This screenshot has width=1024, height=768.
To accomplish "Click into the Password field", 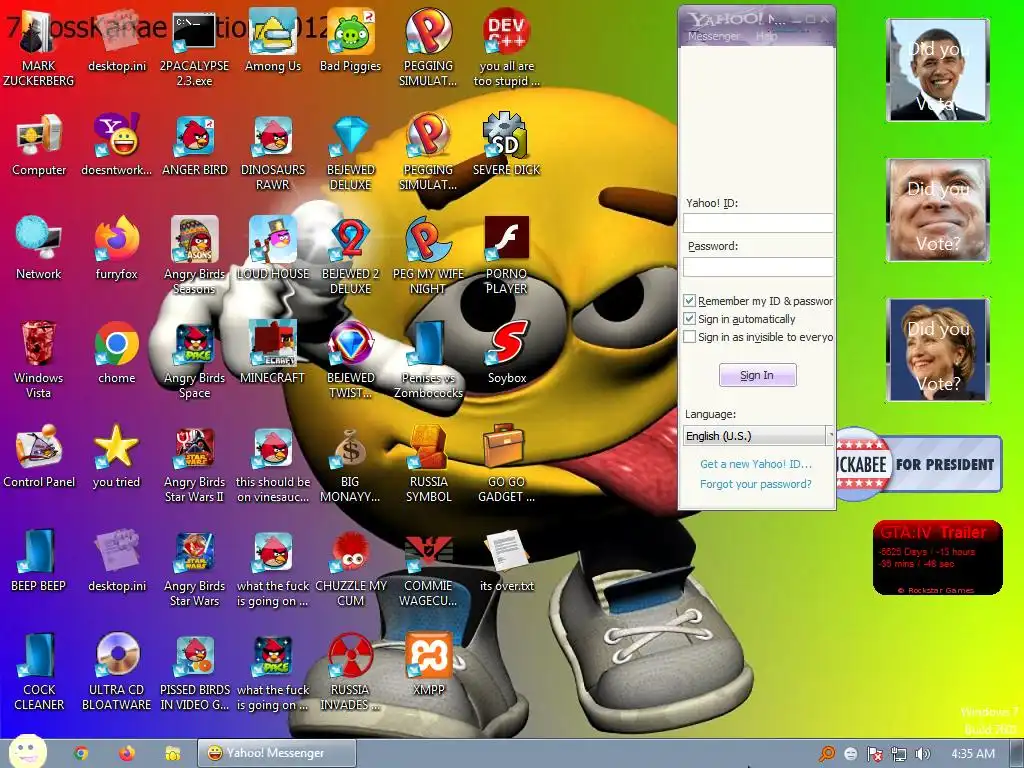I will click(x=758, y=267).
